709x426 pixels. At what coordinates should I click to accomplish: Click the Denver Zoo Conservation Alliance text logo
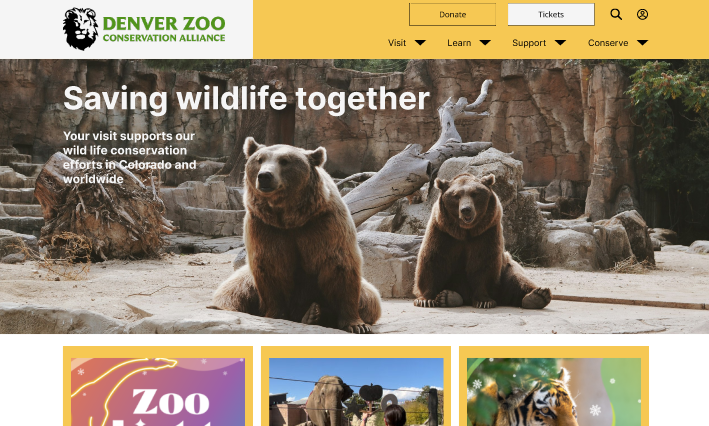[x=164, y=29]
